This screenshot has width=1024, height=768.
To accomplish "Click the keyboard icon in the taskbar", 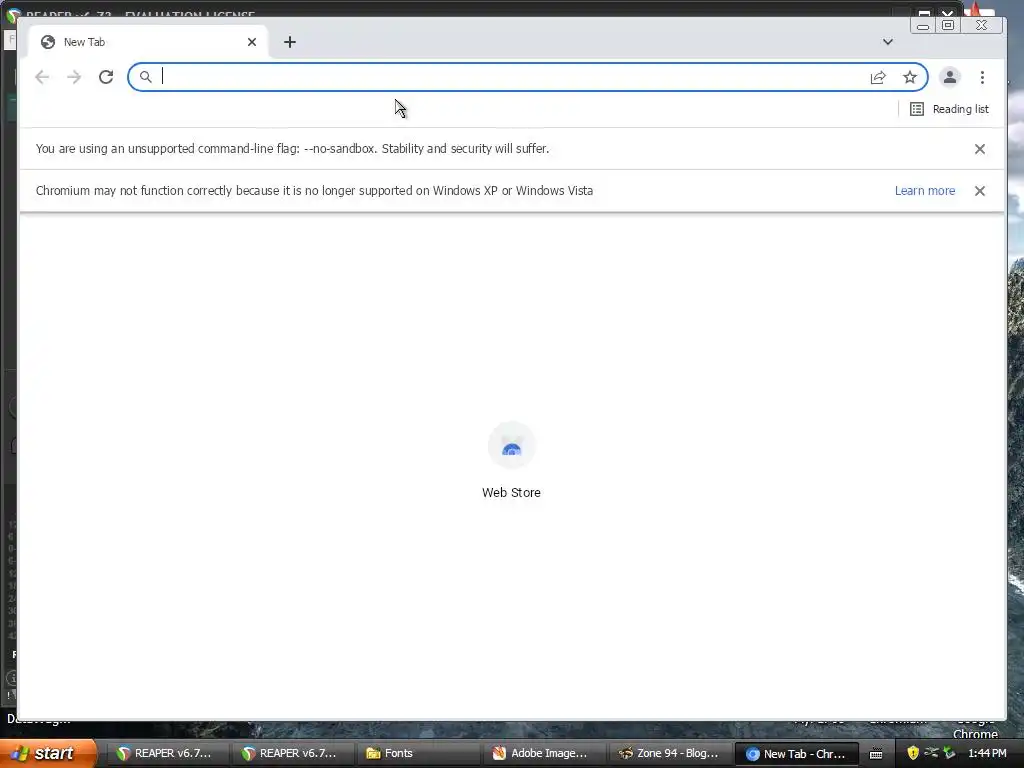I will pos(876,754).
